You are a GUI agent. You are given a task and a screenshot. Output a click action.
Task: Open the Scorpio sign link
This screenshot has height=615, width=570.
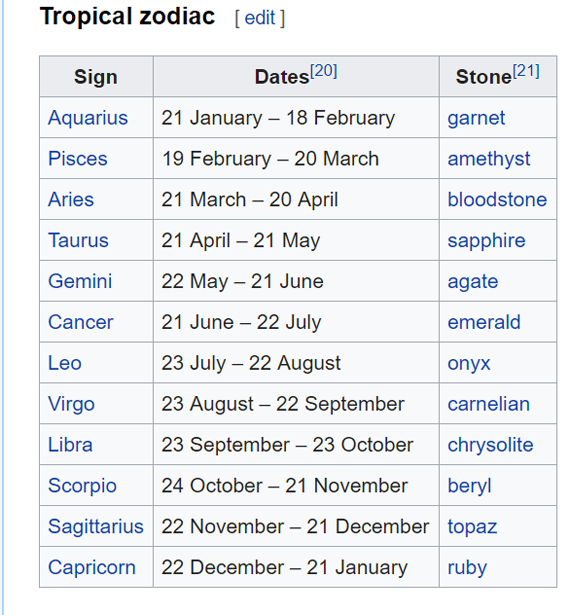[82, 486]
